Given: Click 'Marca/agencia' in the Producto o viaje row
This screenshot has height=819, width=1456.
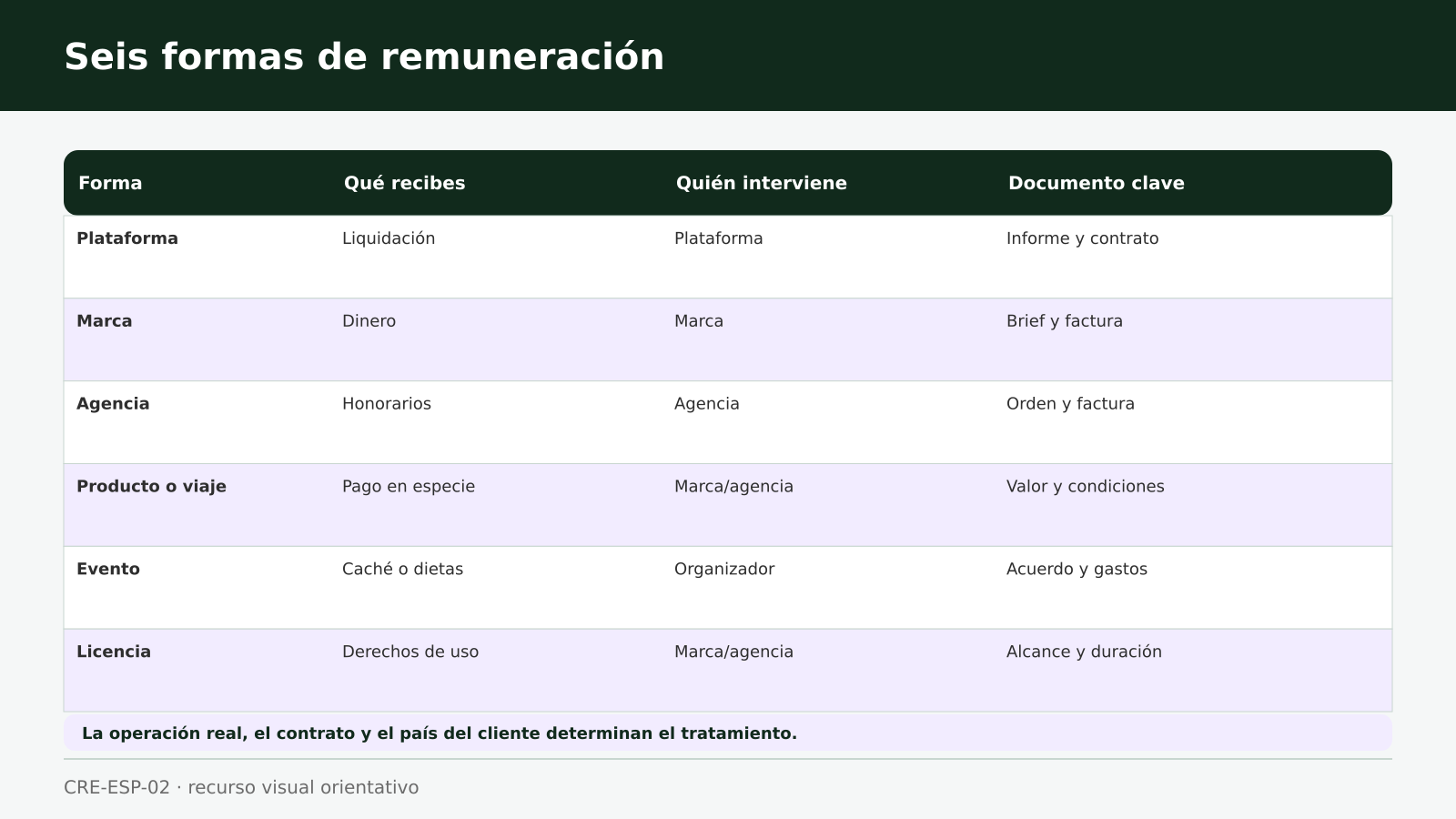Looking at the screenshot, I should click(733, 487).
